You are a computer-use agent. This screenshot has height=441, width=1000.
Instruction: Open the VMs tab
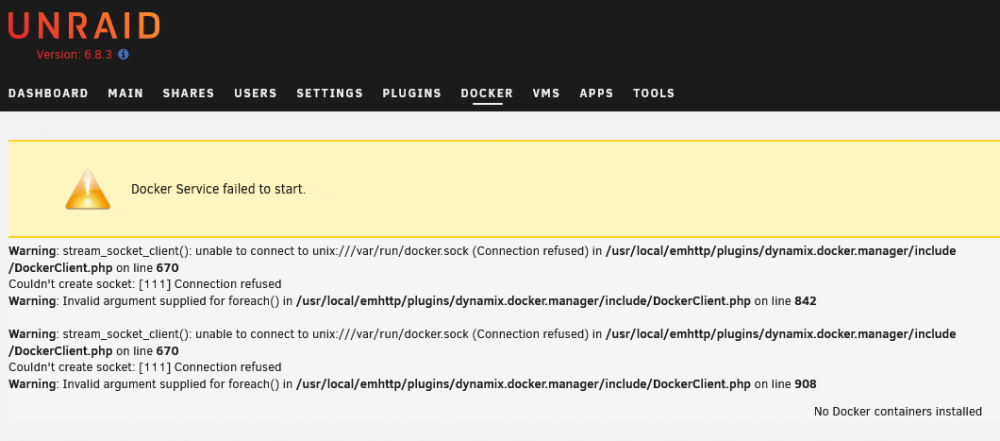[547, 93]
